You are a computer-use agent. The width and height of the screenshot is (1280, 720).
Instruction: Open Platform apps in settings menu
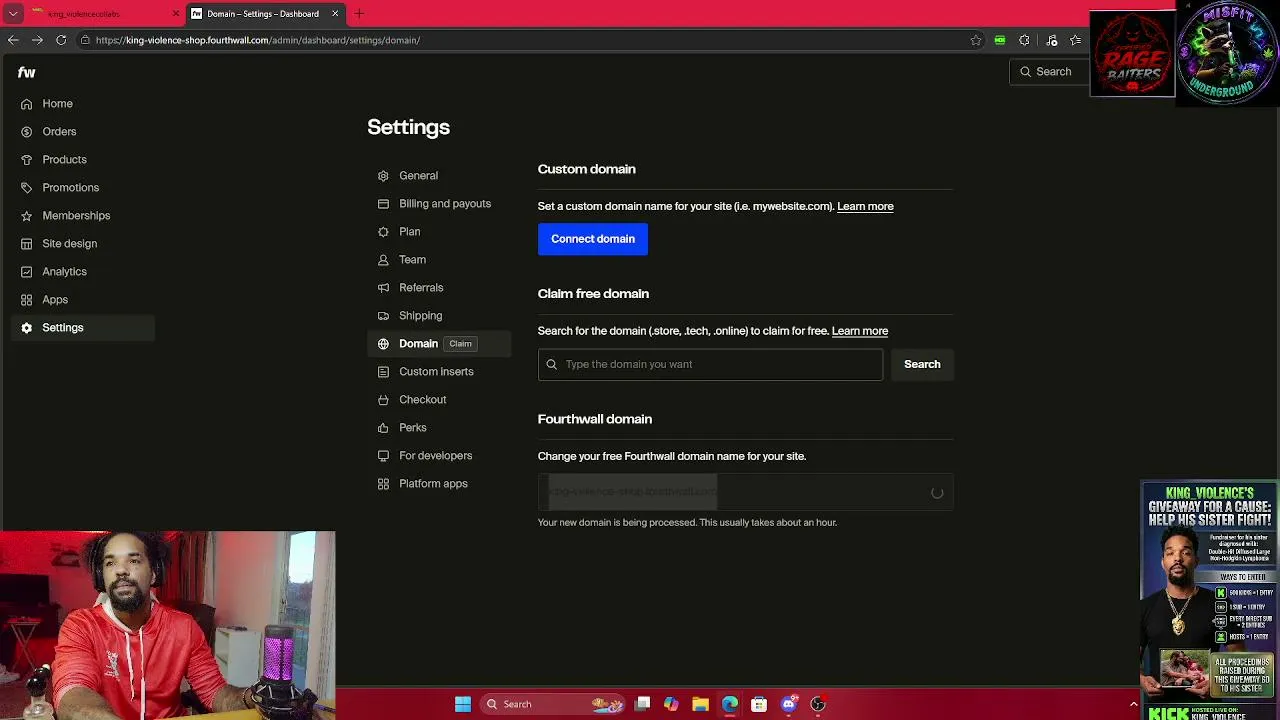pyautogui.click(x=433, y=484)
